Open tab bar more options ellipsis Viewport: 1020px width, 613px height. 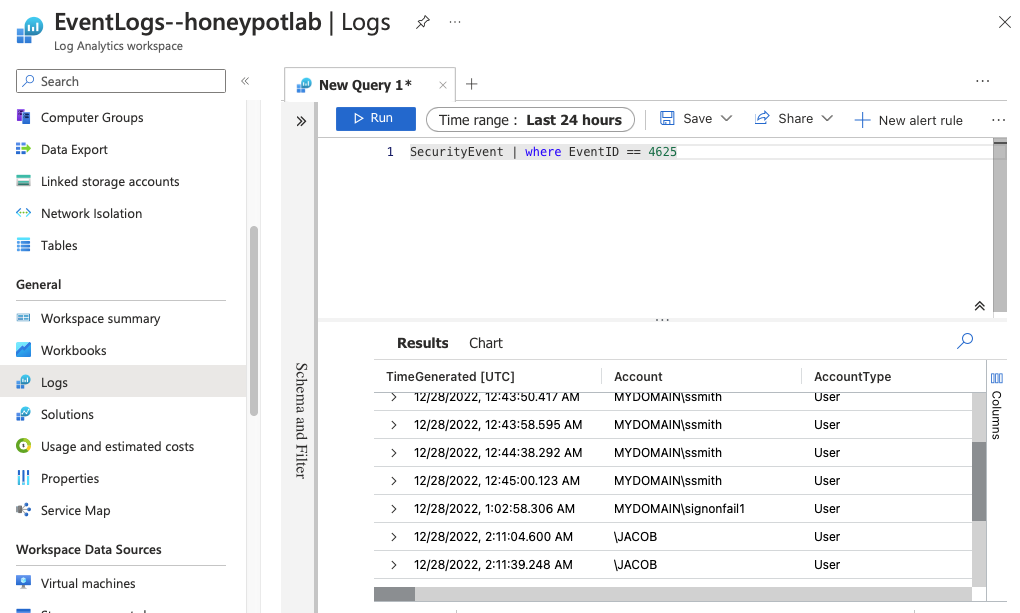[x=982, y=81]
